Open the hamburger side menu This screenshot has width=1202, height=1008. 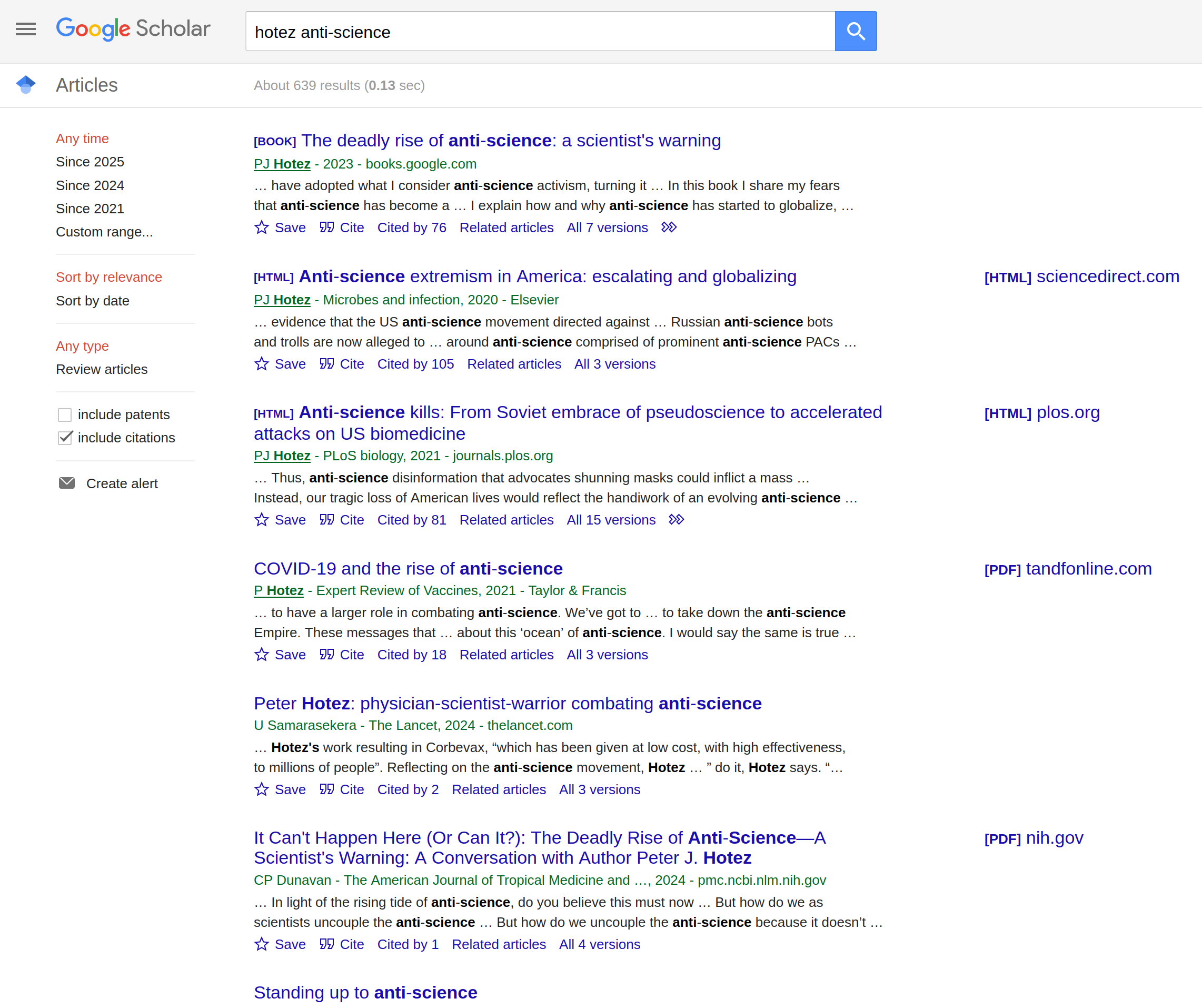pyautogui.click(x=25, y=29)
